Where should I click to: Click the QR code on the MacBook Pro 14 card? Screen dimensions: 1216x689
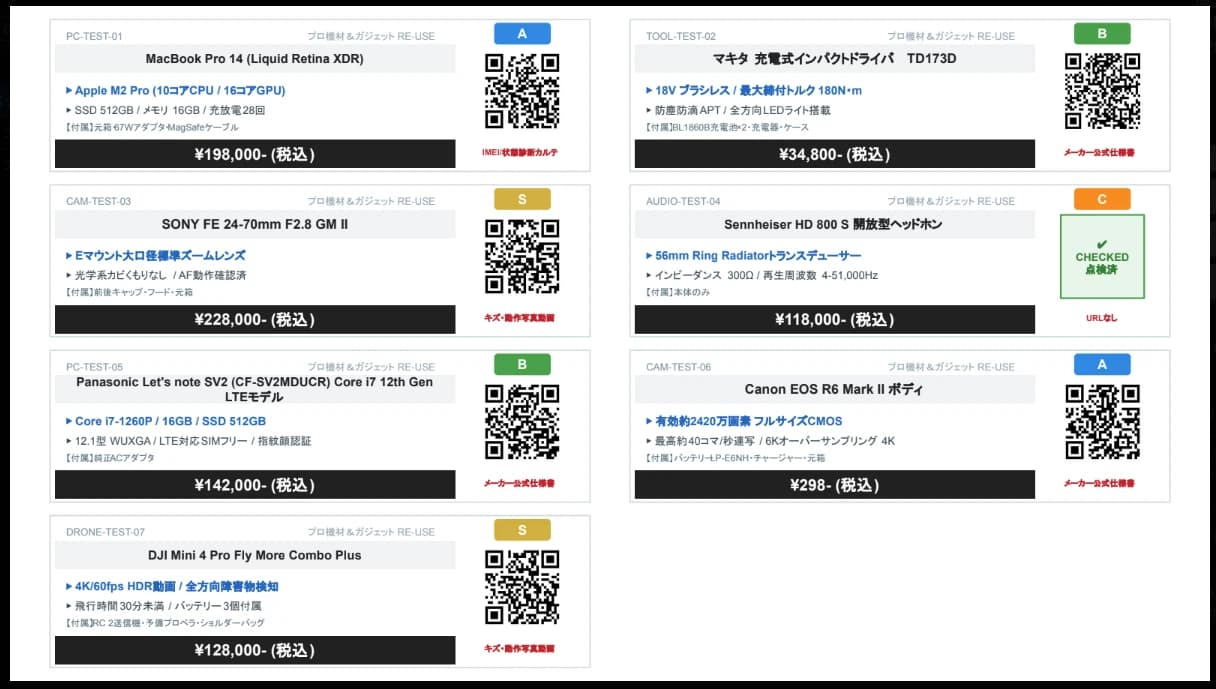(x=522, y=91)
